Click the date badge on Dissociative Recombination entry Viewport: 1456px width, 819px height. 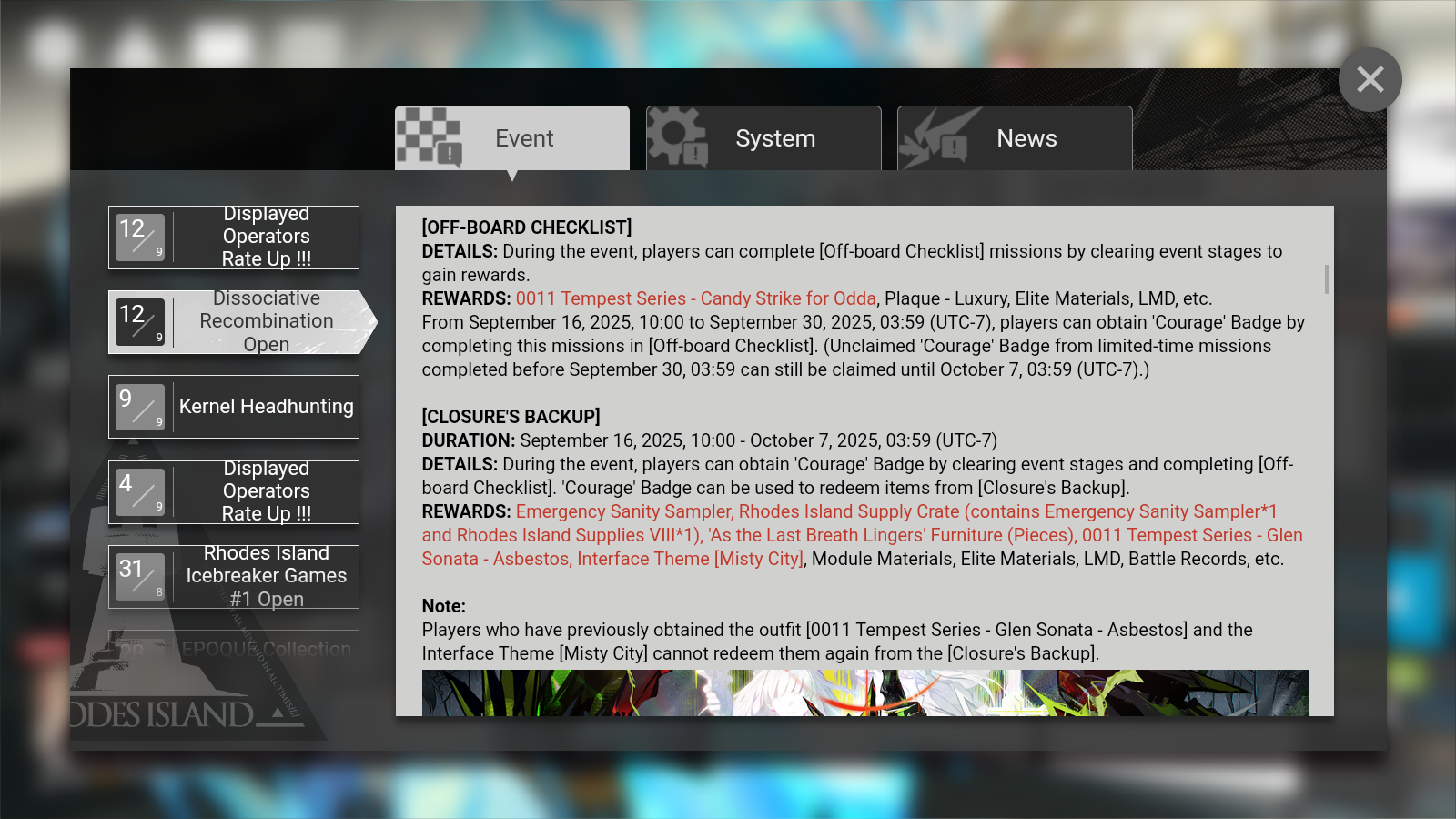click(140, 322)
